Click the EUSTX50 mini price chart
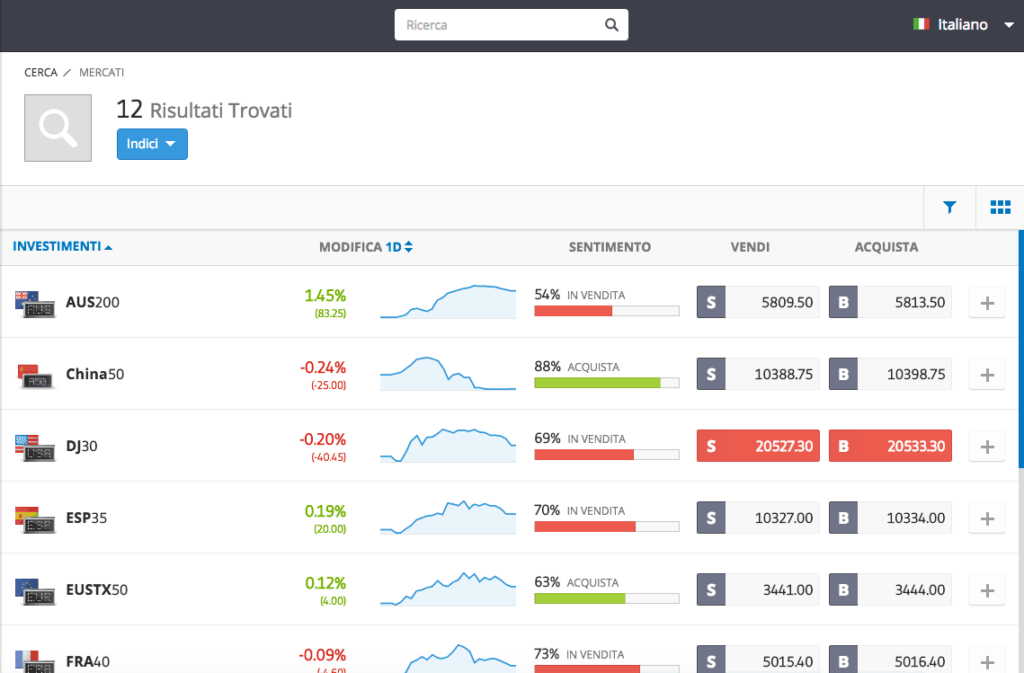 (448, 589)
